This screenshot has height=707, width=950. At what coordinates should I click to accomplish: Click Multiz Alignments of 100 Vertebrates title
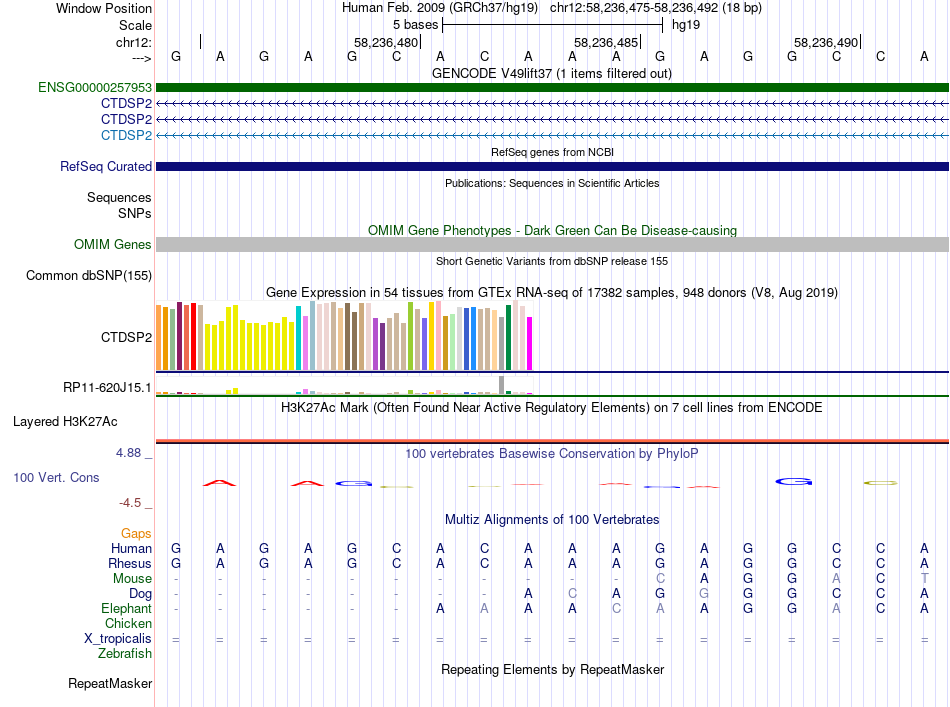pos(552,519)
